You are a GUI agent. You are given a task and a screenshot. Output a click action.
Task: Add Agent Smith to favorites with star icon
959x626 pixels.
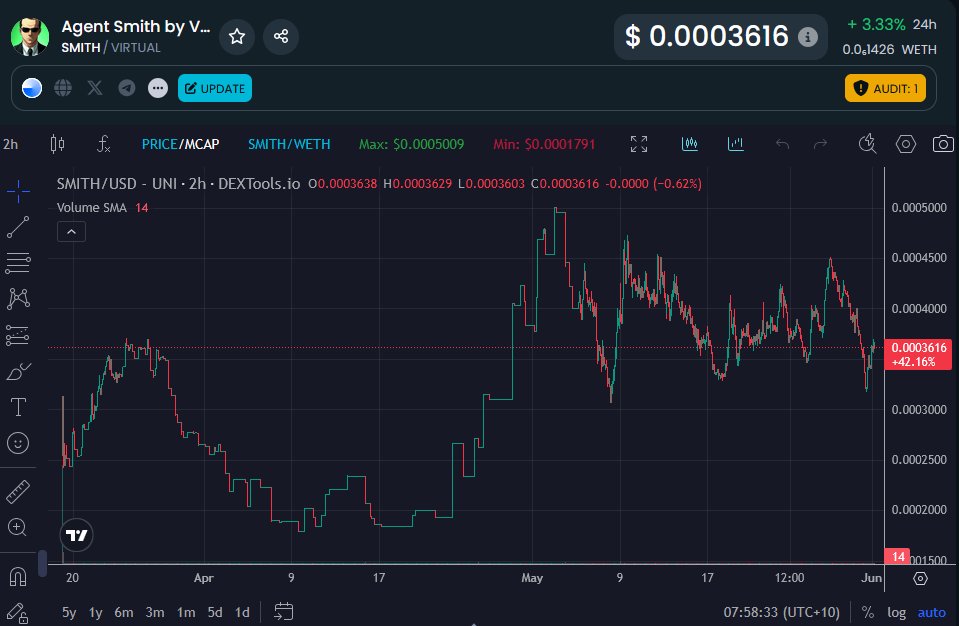237,37
